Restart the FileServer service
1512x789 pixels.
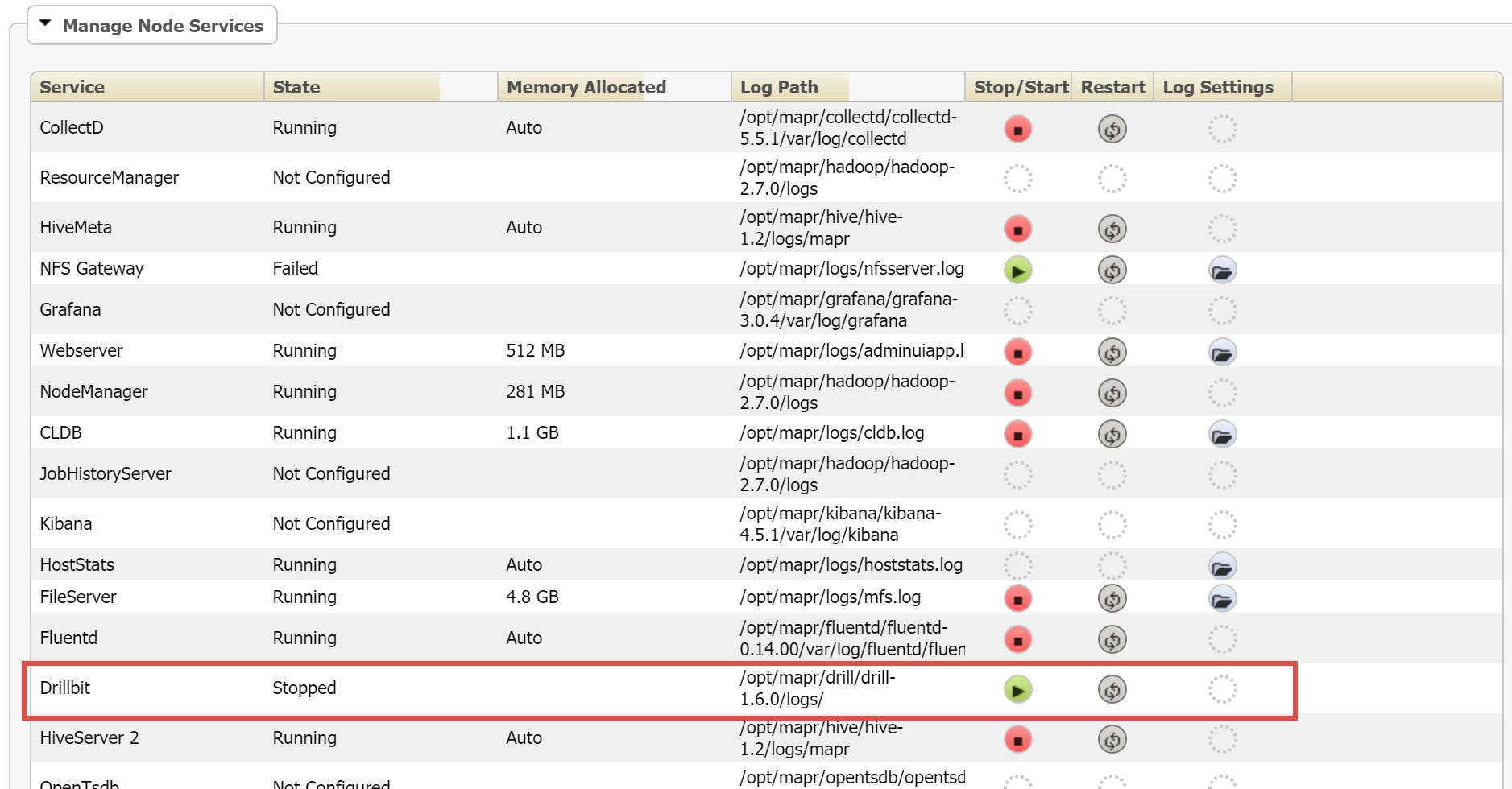tap(1112, 599)
